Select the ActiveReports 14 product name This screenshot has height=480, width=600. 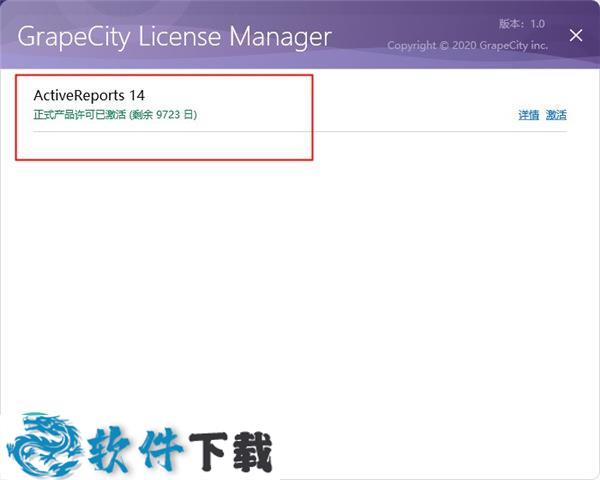89,95
